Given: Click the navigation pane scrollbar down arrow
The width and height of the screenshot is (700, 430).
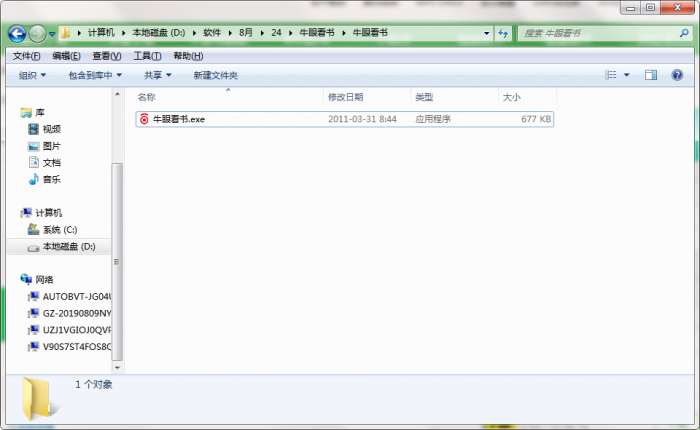Looking at the screenshot, I should click(117, 367).
